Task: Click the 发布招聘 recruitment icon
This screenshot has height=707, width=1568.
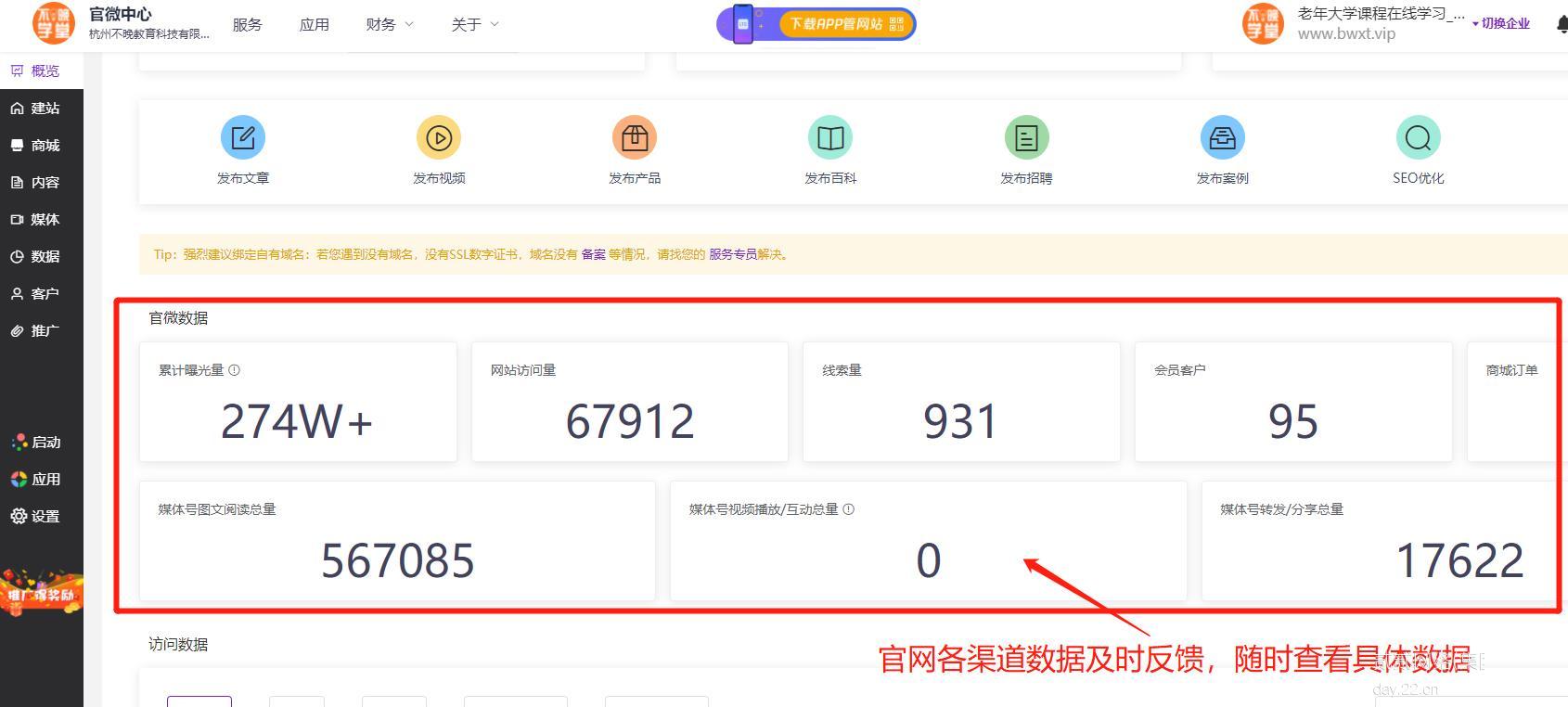Action: pyautogui.click(x=1026, y=138)
